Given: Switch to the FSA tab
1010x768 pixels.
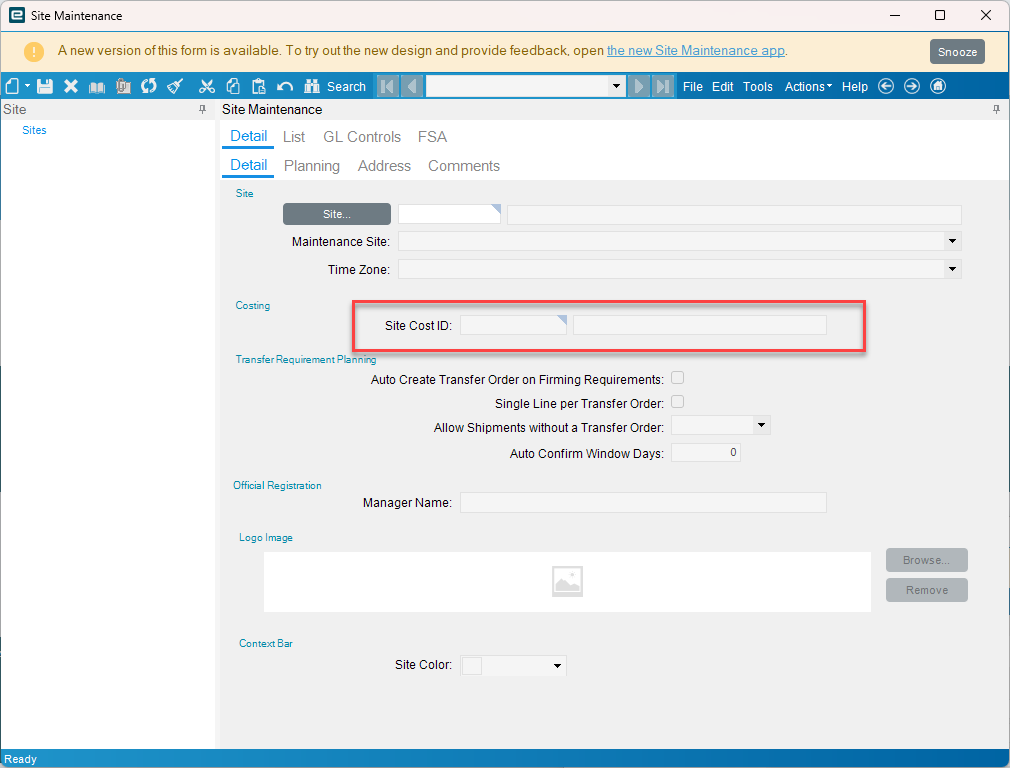Looking at the screenshot, I should [x=432, y=137].
